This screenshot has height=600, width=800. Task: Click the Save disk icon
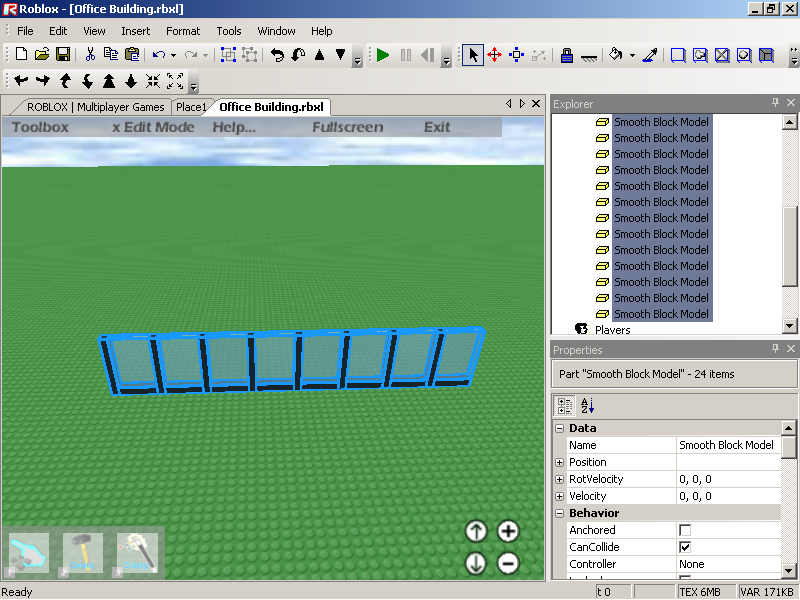pos(62,55)
